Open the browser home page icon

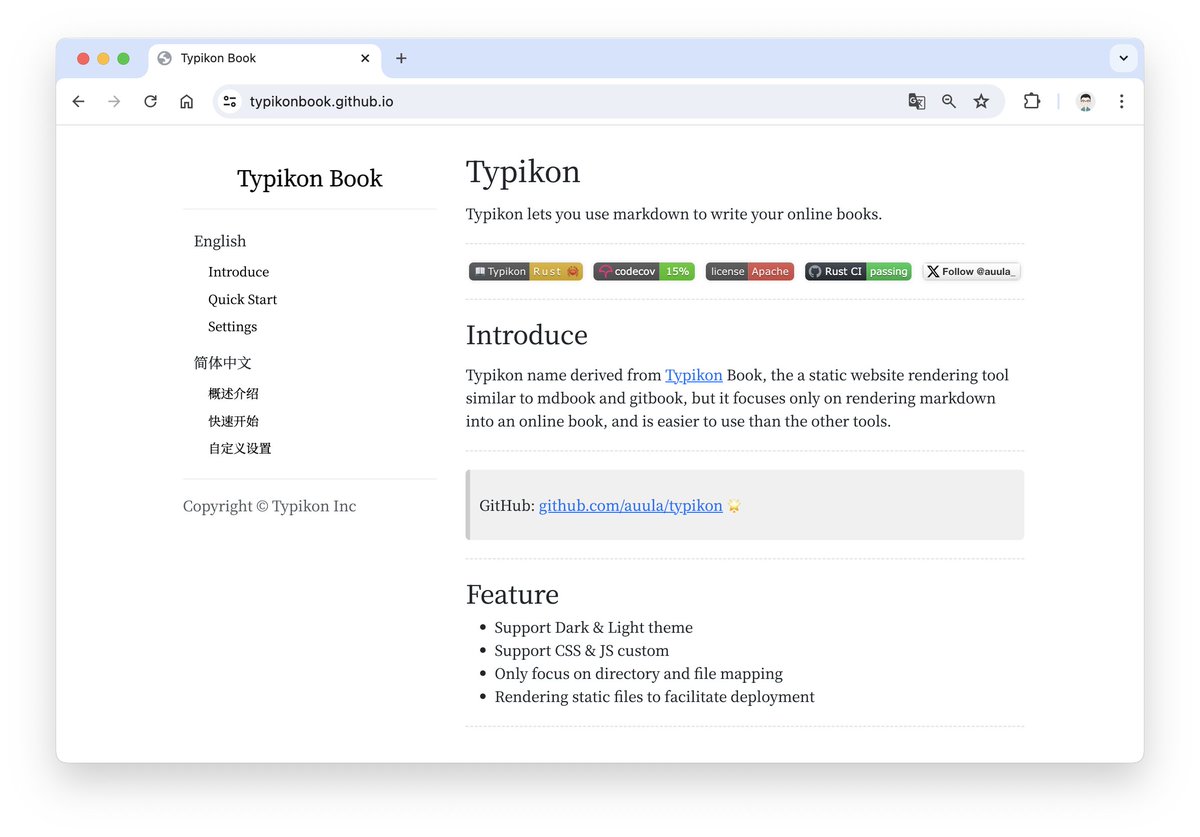coord(186,101)
